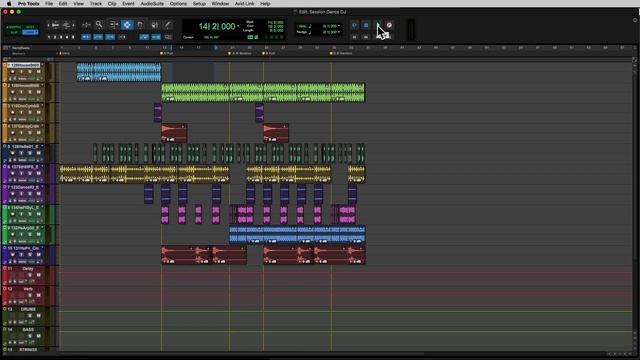
Task: Select the Trim tool in the toolbar
Action: click(114, 25)
